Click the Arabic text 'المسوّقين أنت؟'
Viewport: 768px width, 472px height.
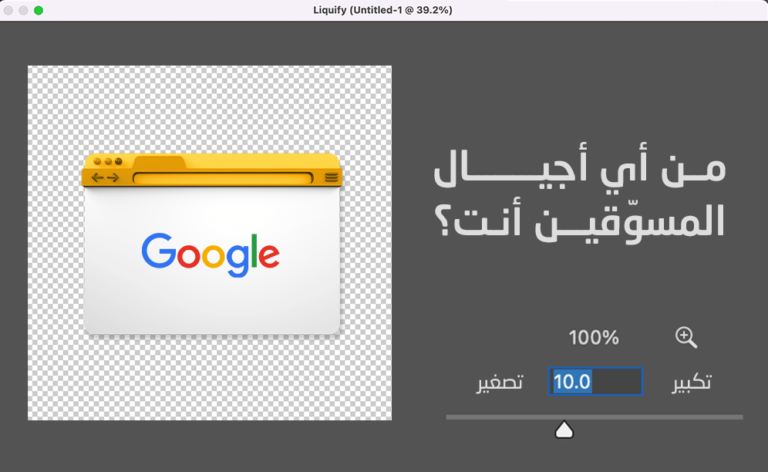click(579, 221)
